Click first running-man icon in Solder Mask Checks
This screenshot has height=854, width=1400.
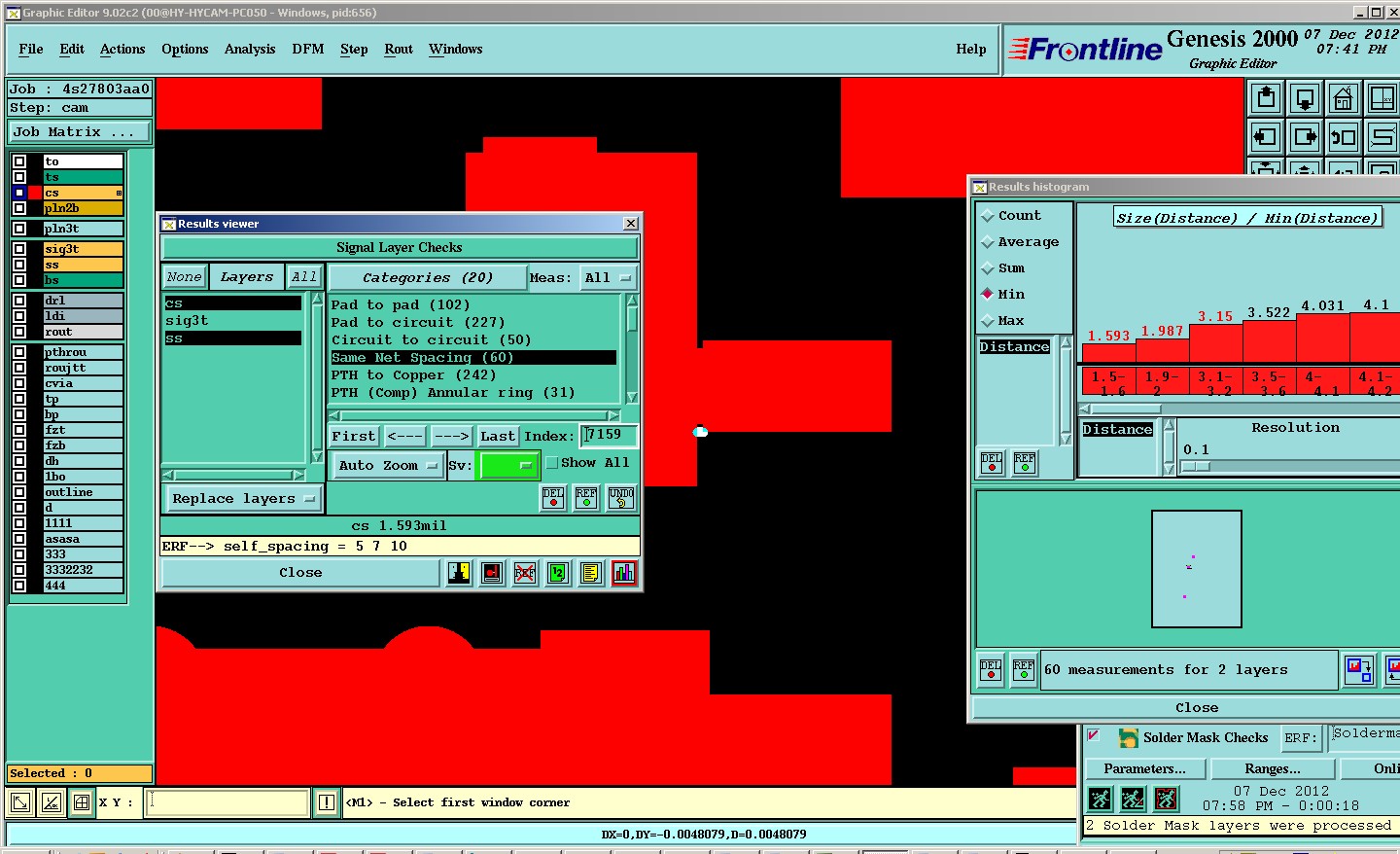tap(1100, 800)
